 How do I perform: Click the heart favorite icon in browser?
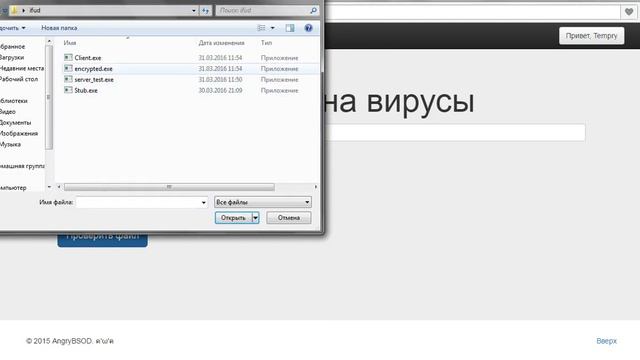(x=629, y=12)
